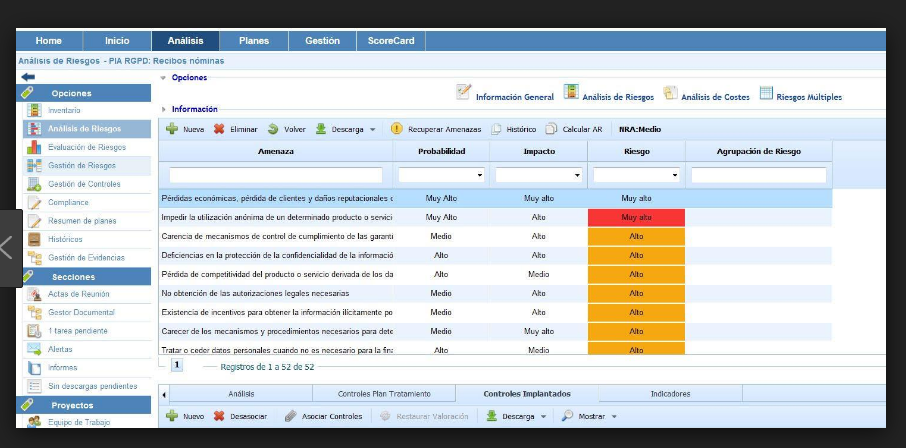
Task: Open Histórico from the toolbar
Action: coord(514,129)
